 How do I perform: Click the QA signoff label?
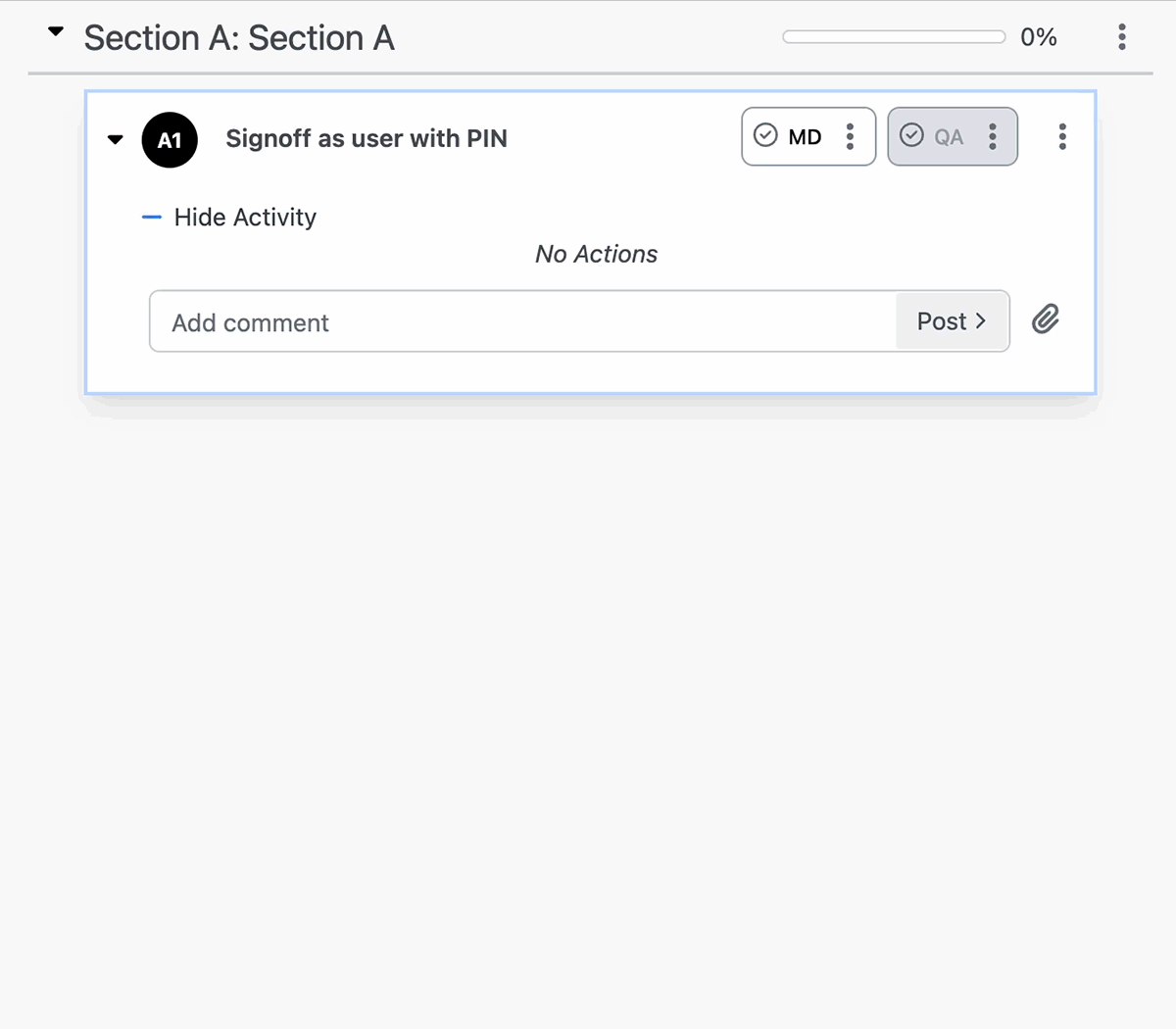949,137
